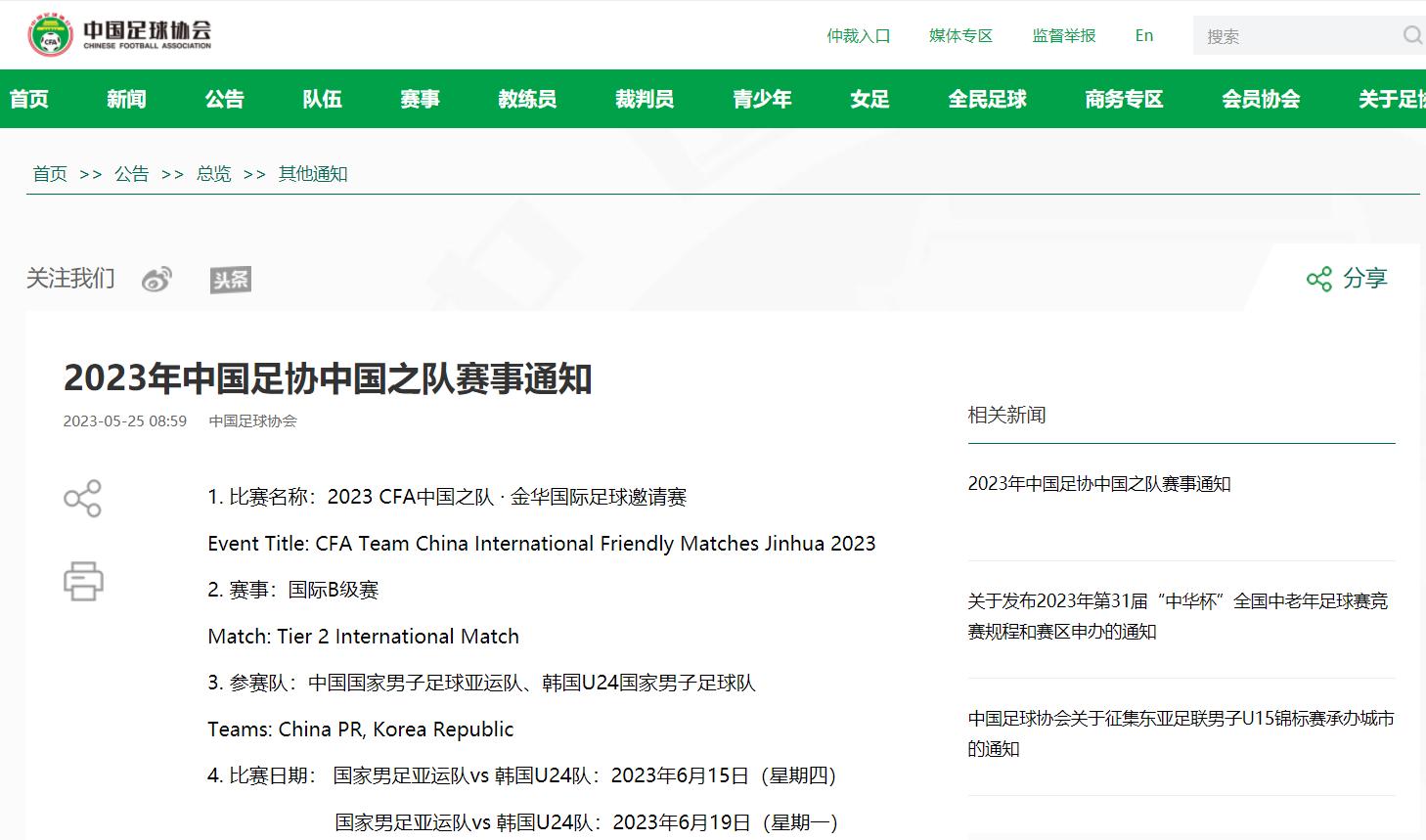Click the 监督举报 link
1426x840 pixels.
[1063, 35]
